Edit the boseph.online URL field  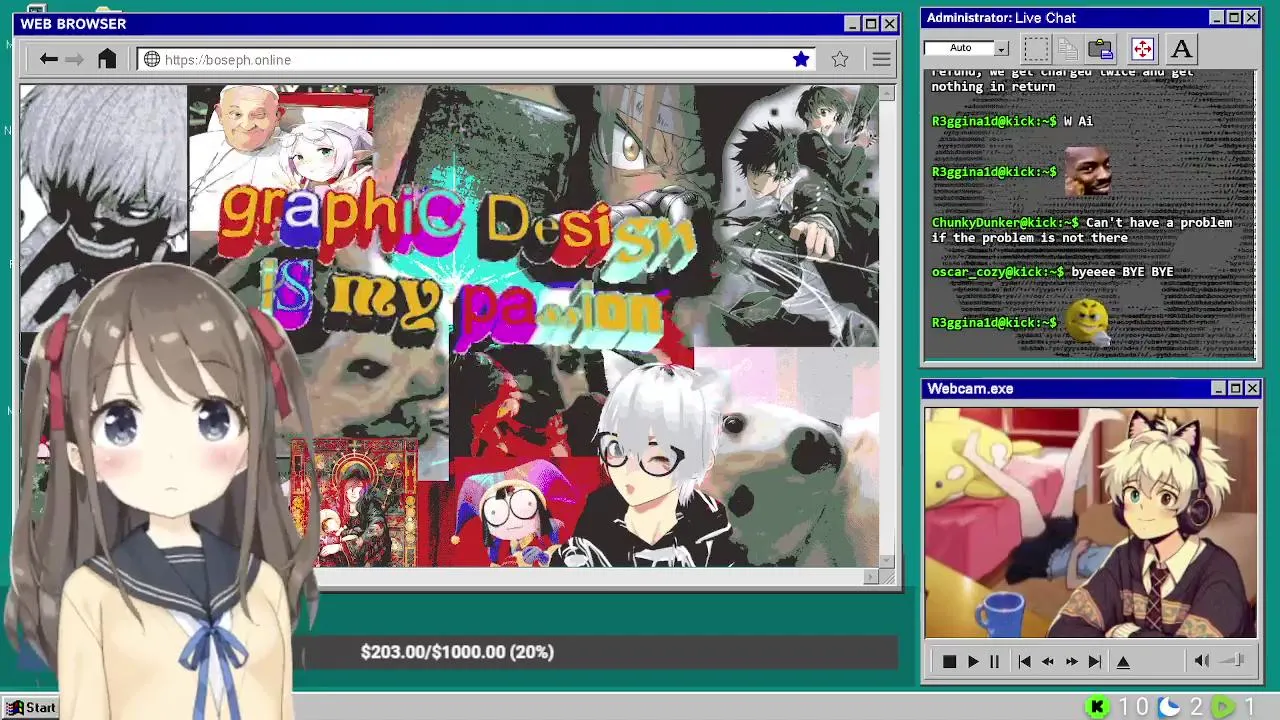(475, 60)
